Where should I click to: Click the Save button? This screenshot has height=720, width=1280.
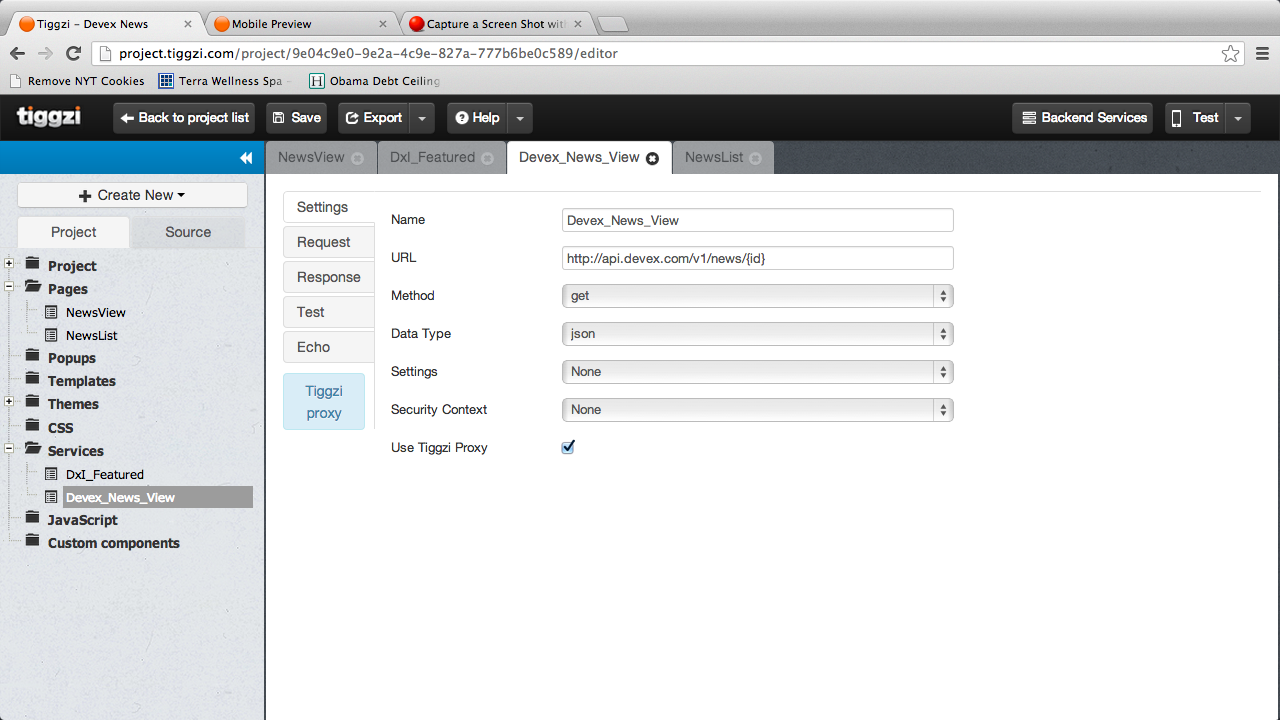[x=296, y=118]
